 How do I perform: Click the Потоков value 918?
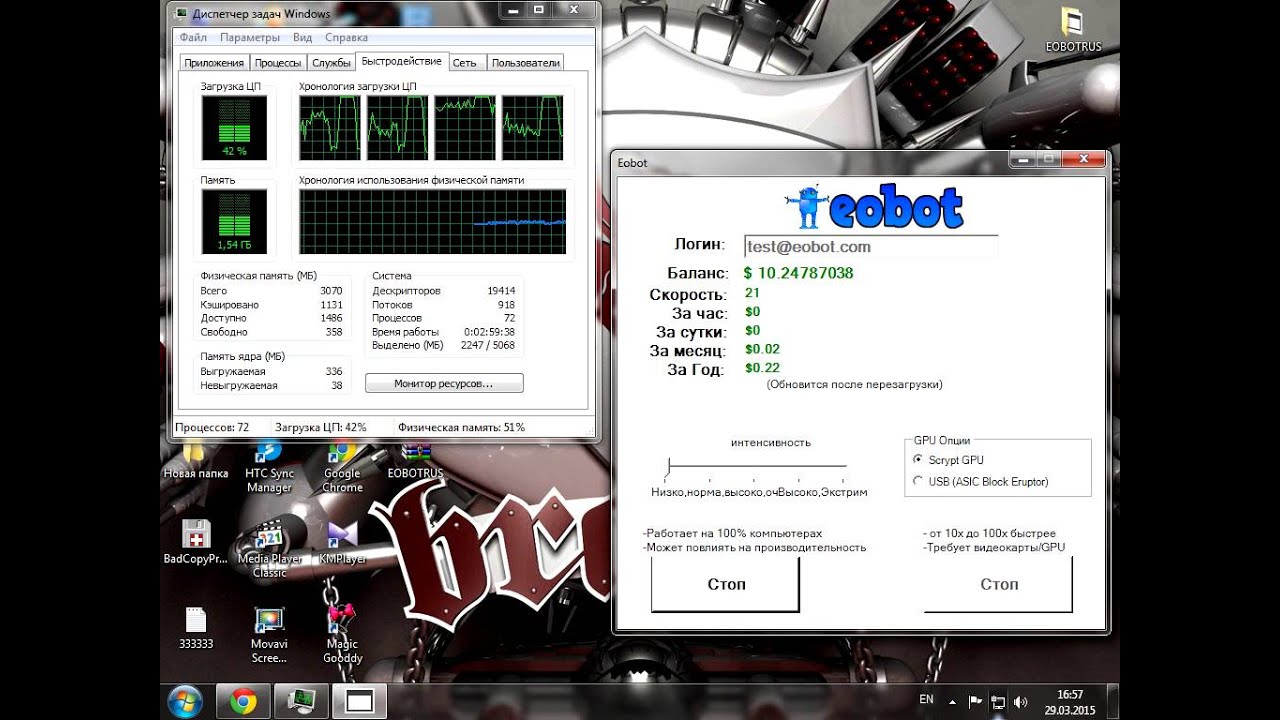pyautogui.click(x=506, y=305)
